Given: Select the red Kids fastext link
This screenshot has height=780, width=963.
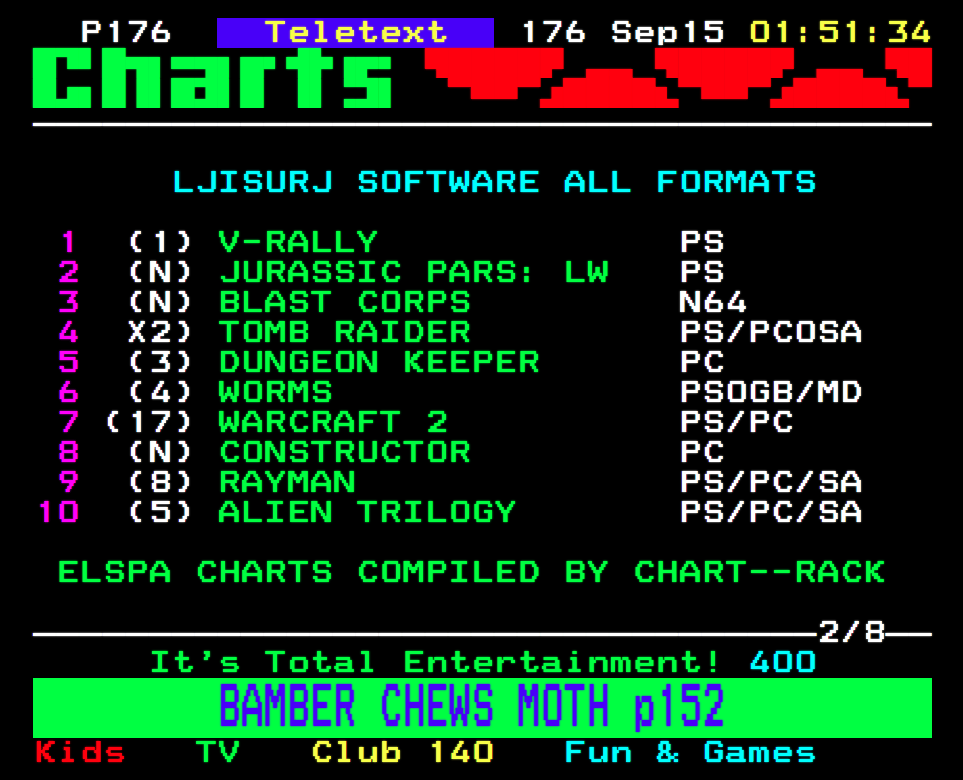Looking at the screenshot, I should [x=80, y=752].
